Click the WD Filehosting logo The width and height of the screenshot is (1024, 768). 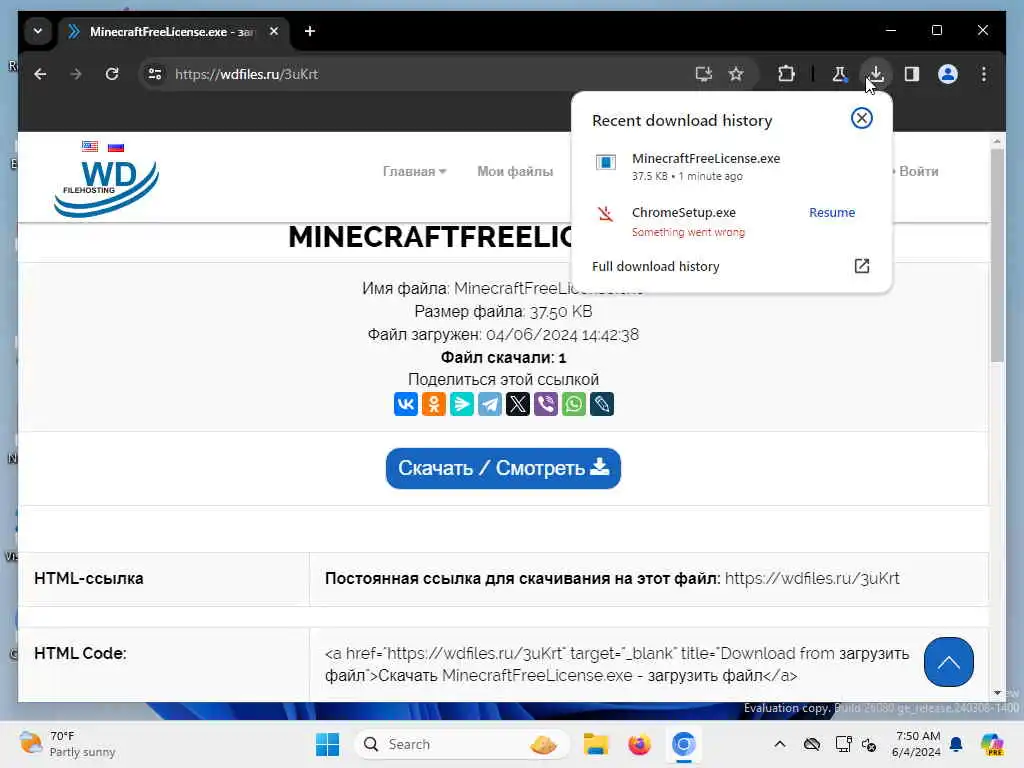106,187
